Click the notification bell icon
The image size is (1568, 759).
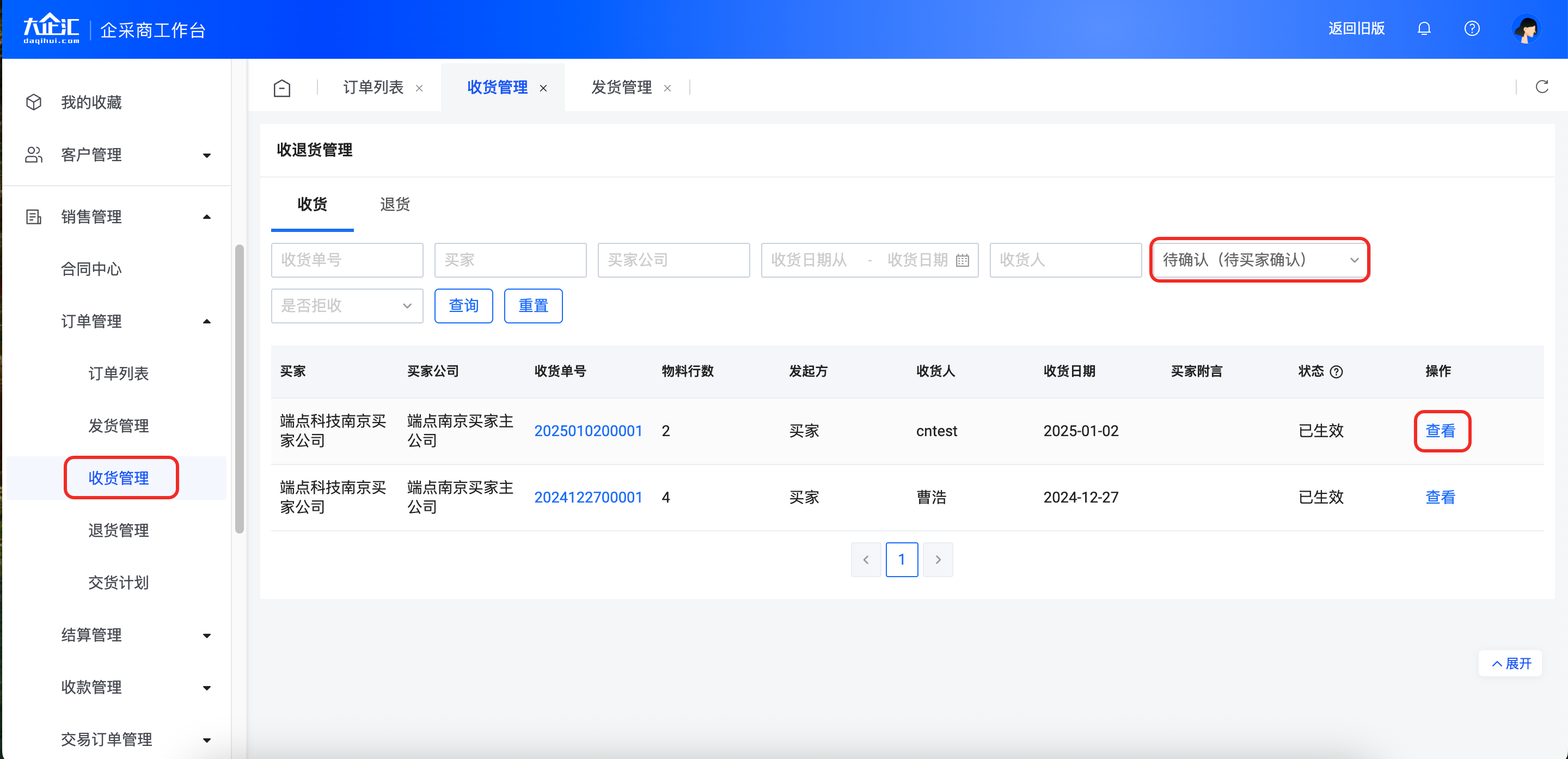tap(1423, 29)
